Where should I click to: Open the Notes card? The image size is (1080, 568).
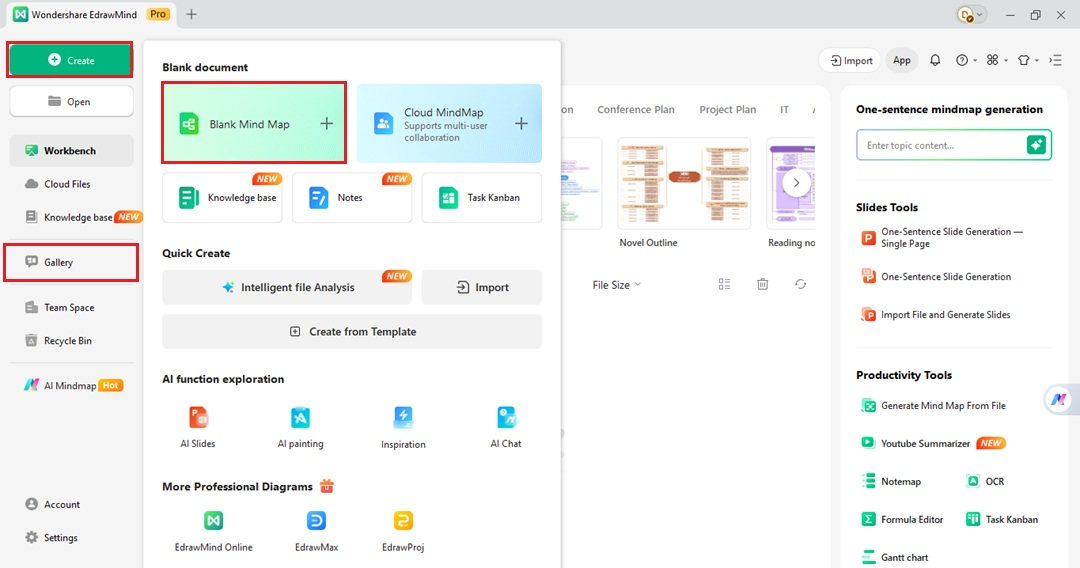click(x=351, y=198)
